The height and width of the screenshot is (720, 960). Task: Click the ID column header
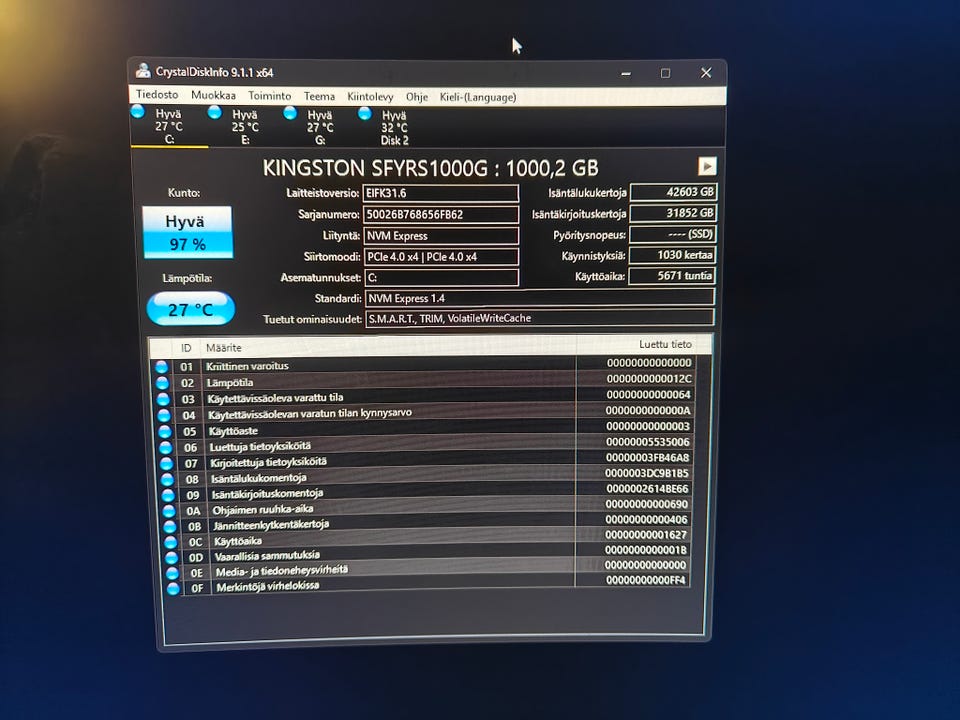tap(186, 348)
